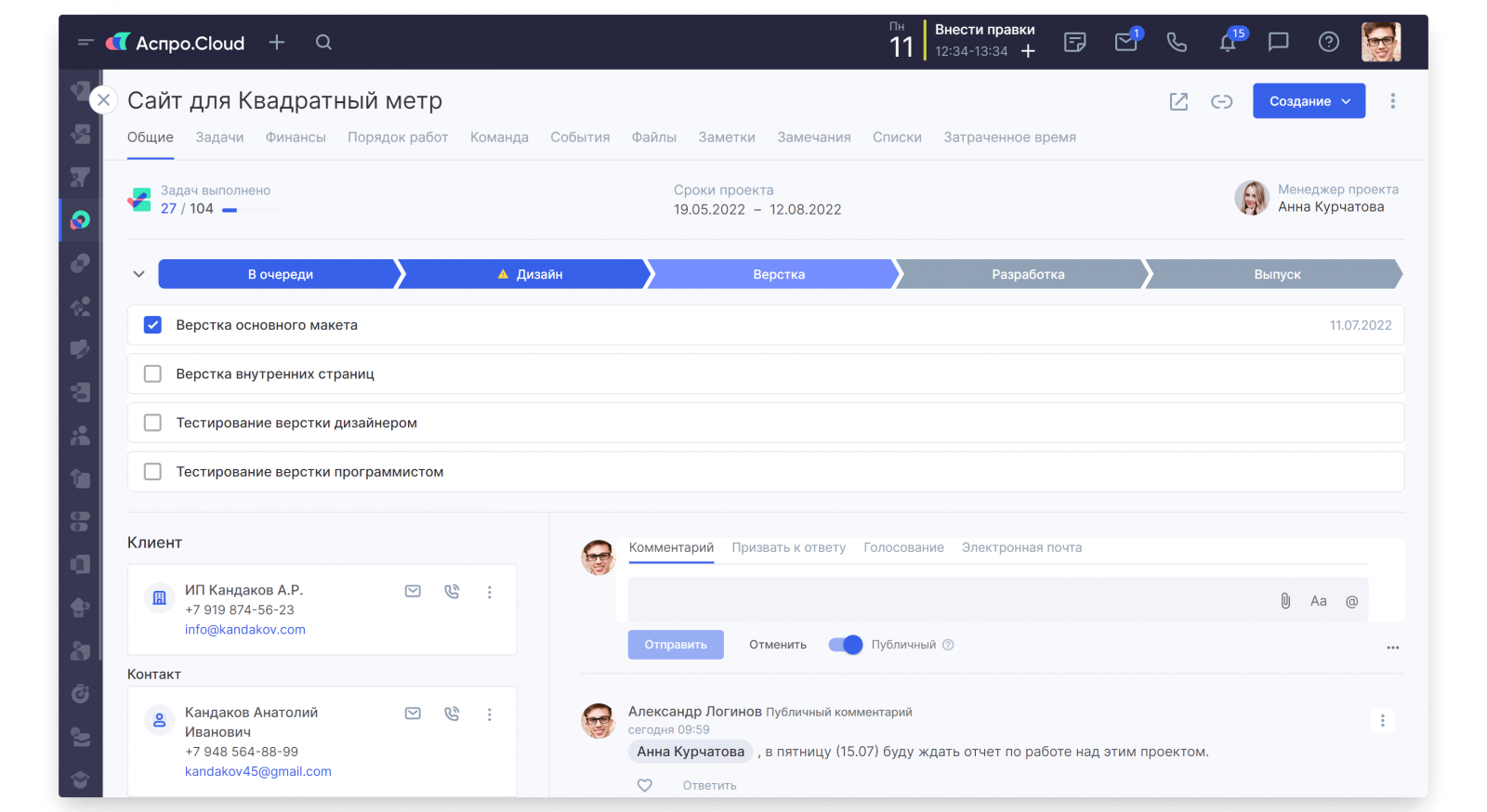Screen dimensions: 1487x812
Task: Add a time entry with the plus by 12:34-13:34
Action: tap(1028, 51)
